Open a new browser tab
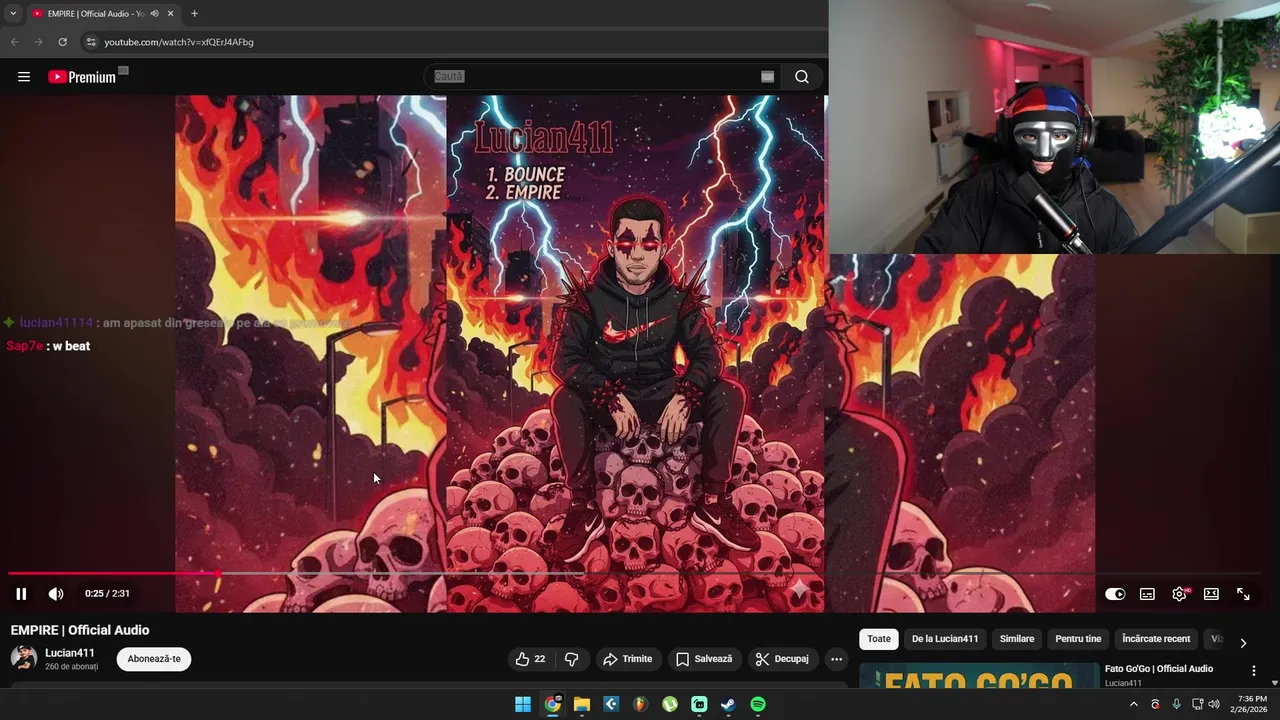The height and width of the screenshot is (720, 1280). click(194, 14)
